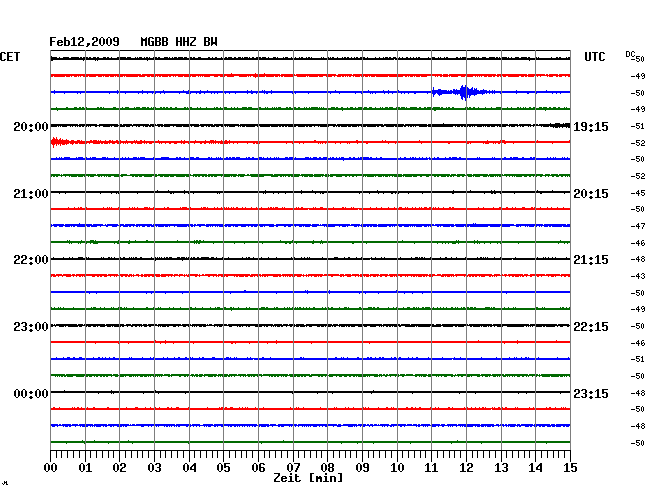Select the DC value -47
The image size is (650, 494).
click(638, 226)
